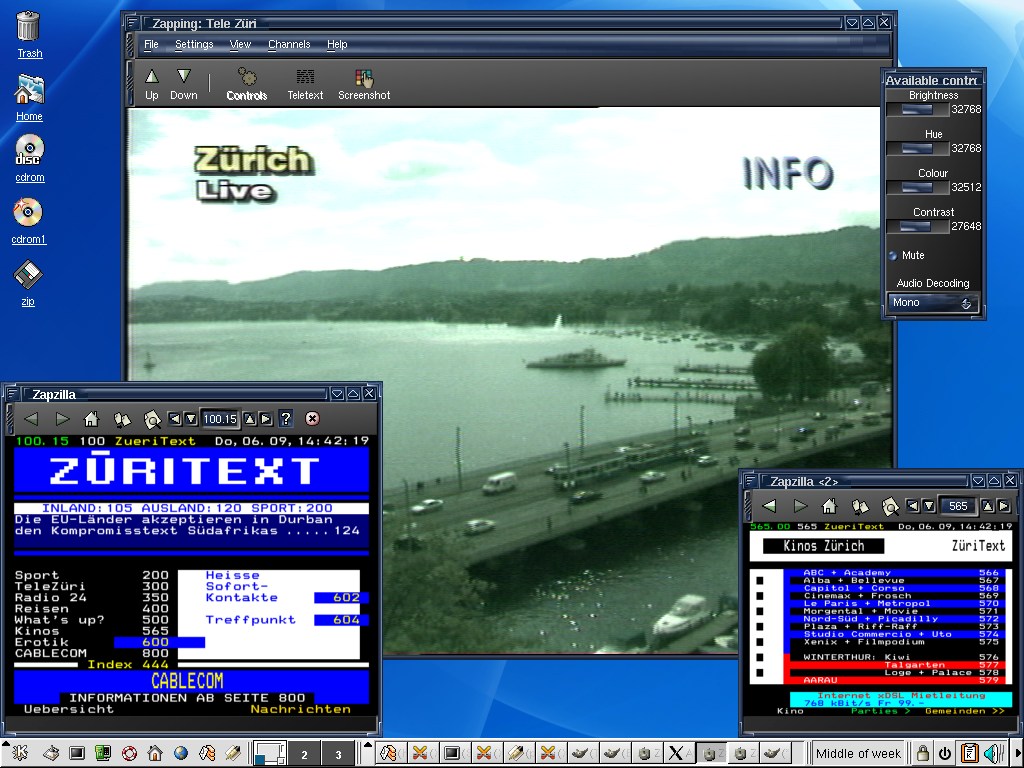Step page number down in Zapzilla
The height and width of the screenshot is (768, 1024).
tap(190, 419)
